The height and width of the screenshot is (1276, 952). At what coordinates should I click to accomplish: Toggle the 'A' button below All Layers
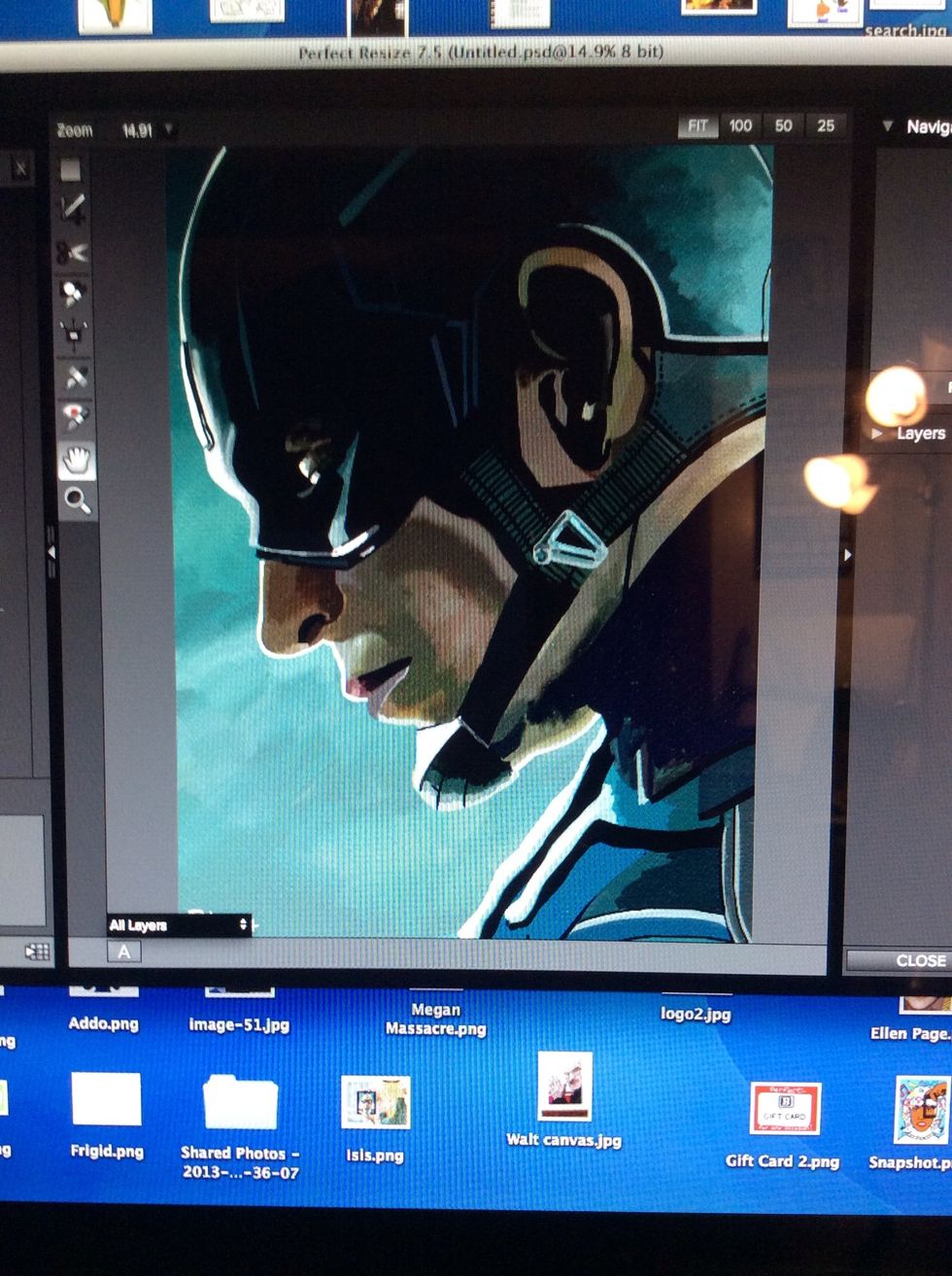pos(122,952)
